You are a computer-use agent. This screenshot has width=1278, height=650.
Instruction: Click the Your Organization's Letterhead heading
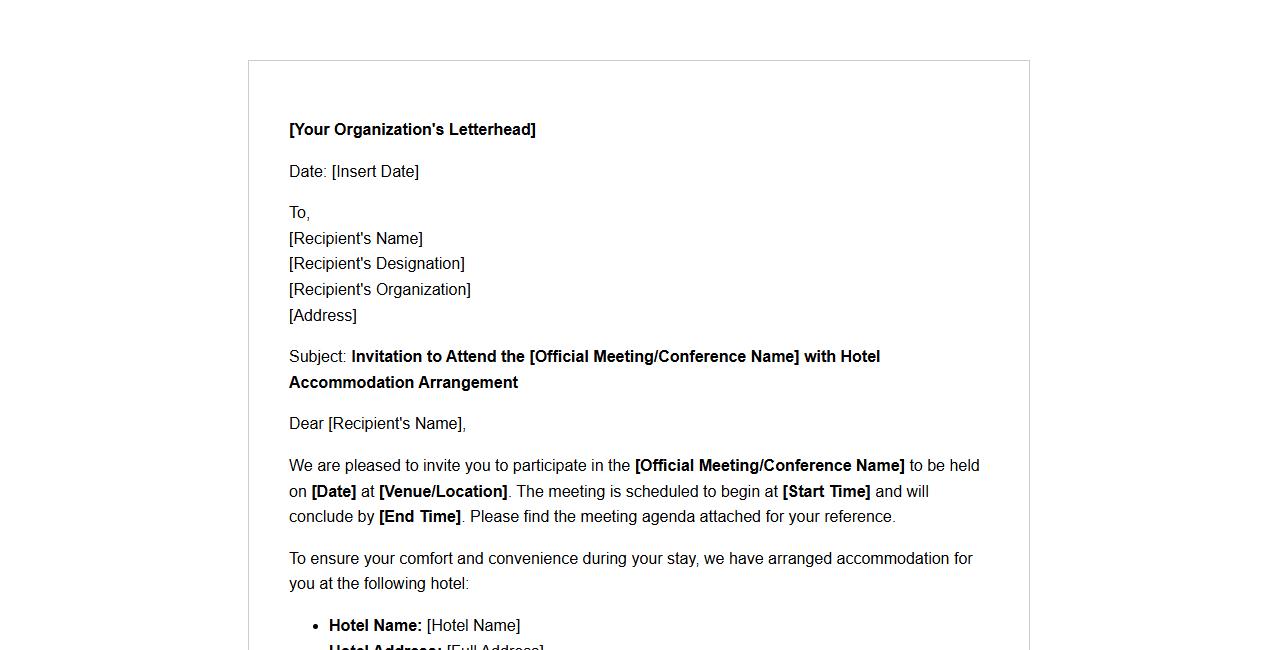(412, 130)
